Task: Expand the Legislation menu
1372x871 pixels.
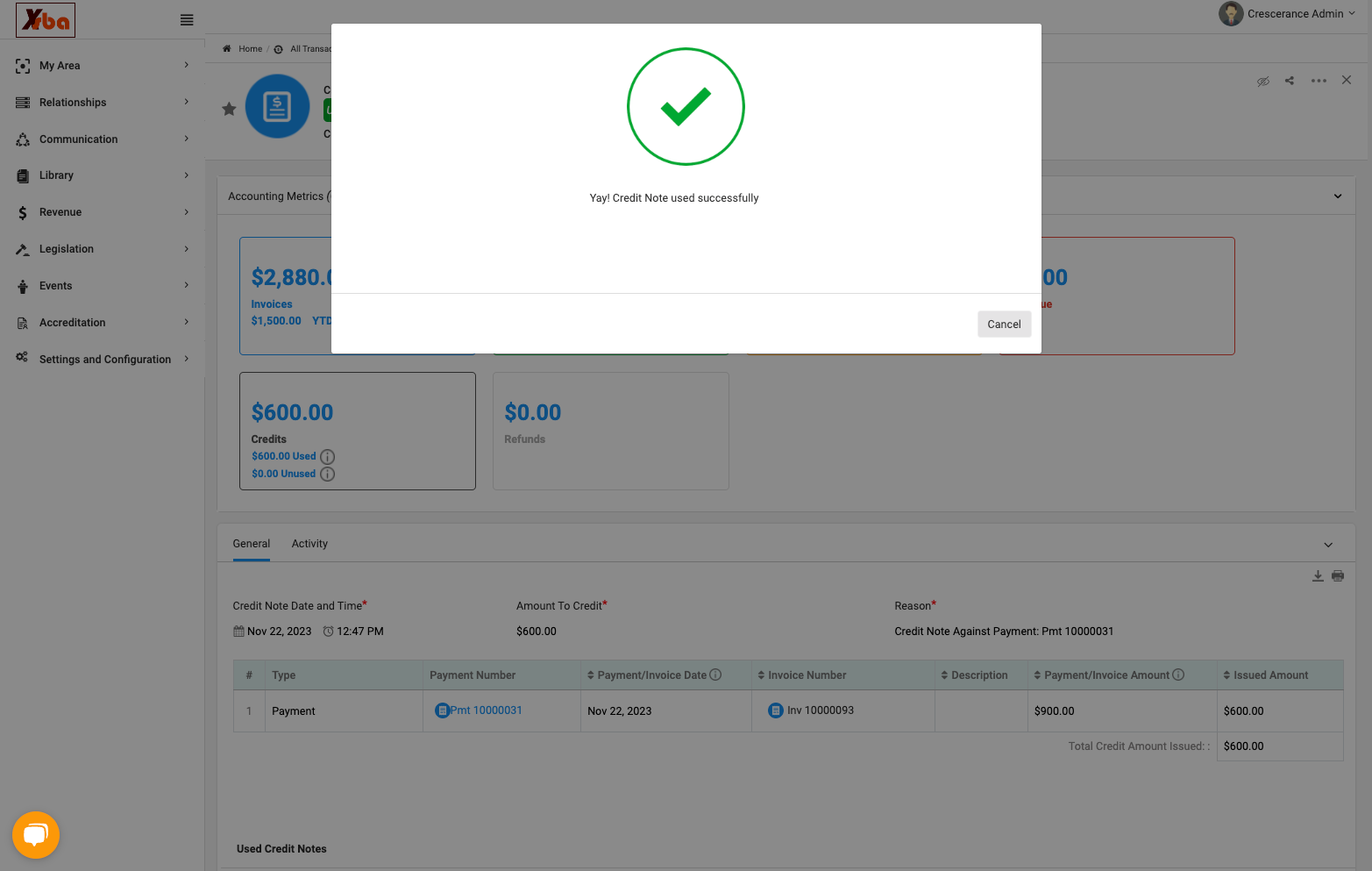Action: point(103,249)
